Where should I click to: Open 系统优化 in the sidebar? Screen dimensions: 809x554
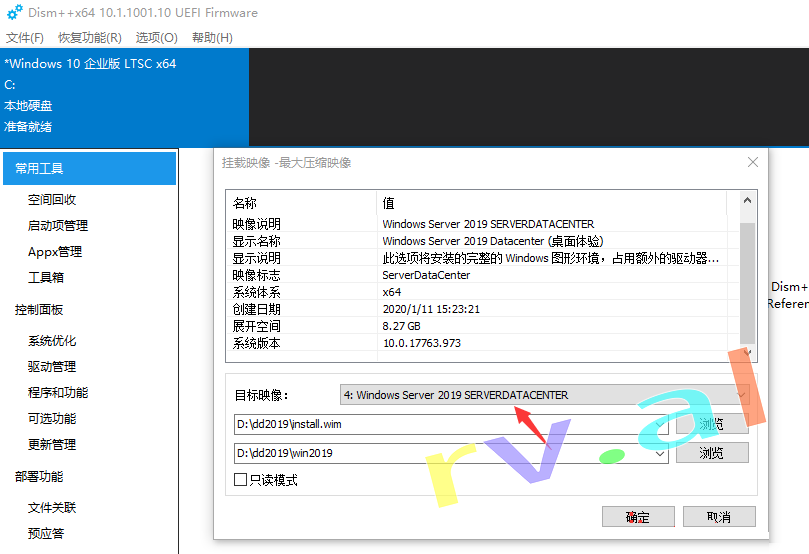click(x=52, y=341)
